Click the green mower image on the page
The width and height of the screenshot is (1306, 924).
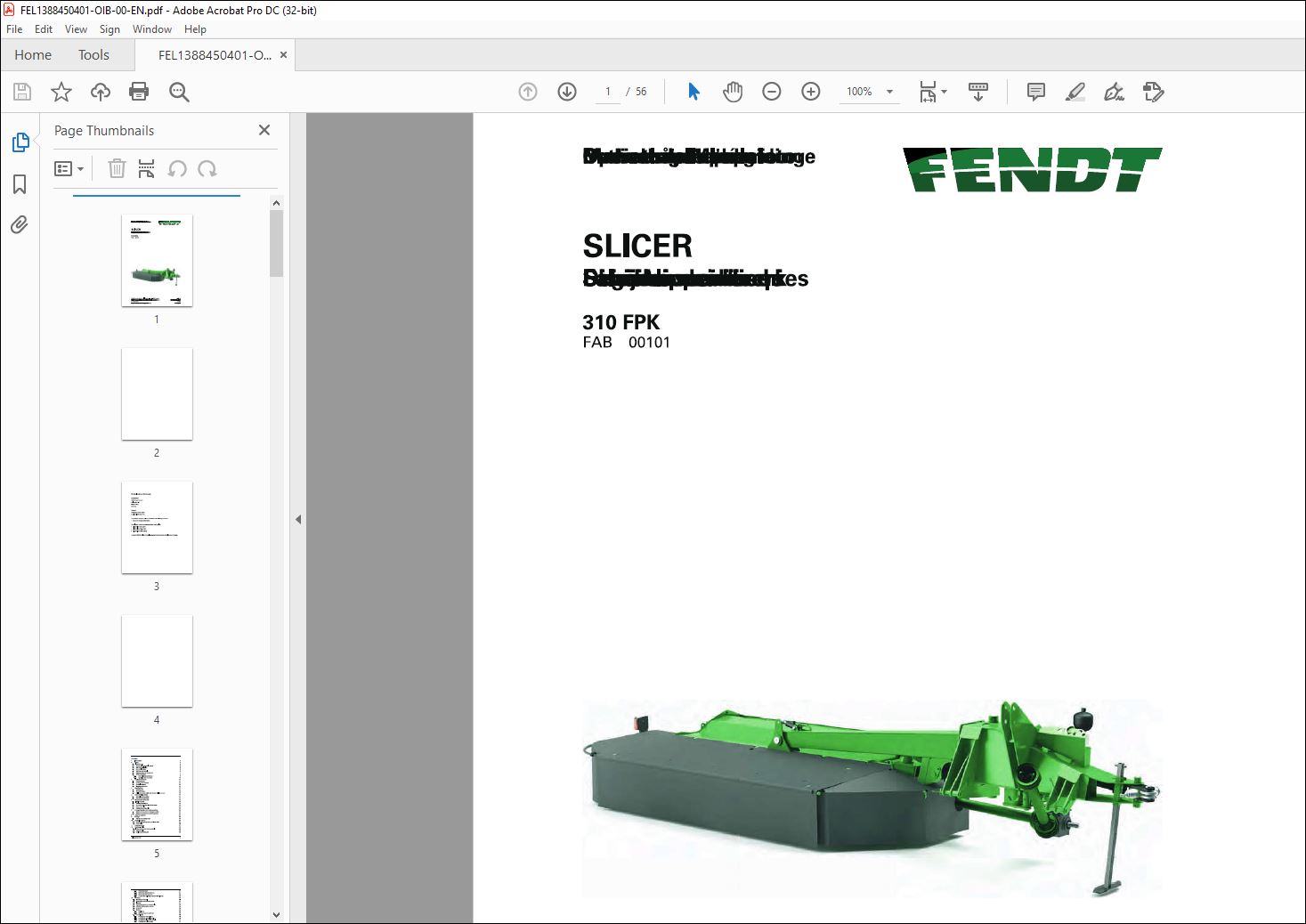(872, 798)
